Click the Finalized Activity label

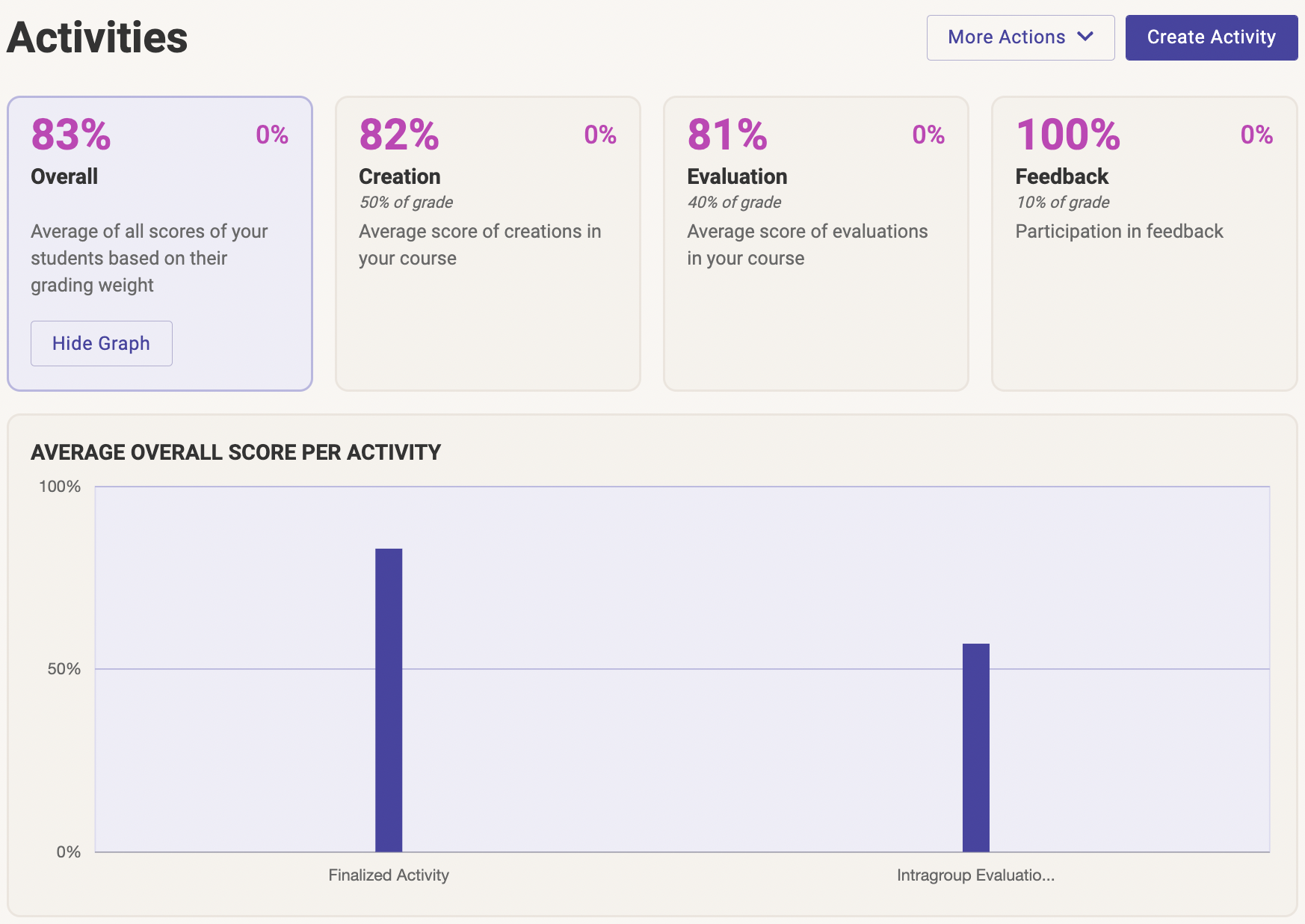click(x=388, y=875)
